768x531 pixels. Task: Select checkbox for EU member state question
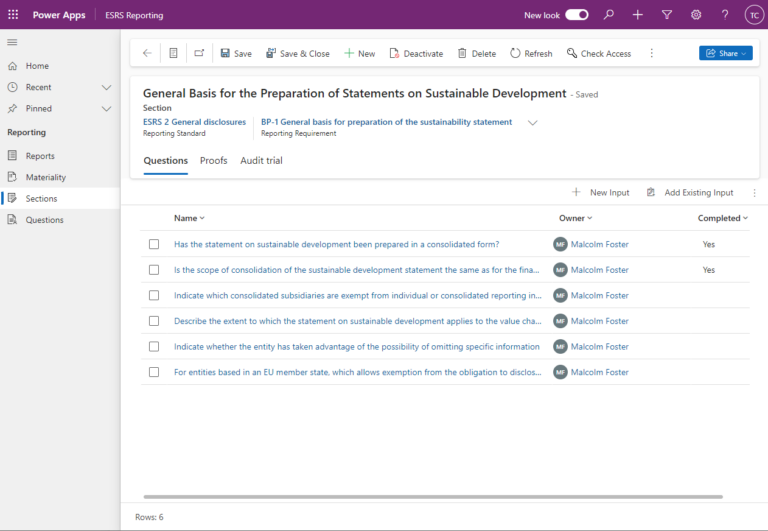pyautogui.click(x=154, y=372)
